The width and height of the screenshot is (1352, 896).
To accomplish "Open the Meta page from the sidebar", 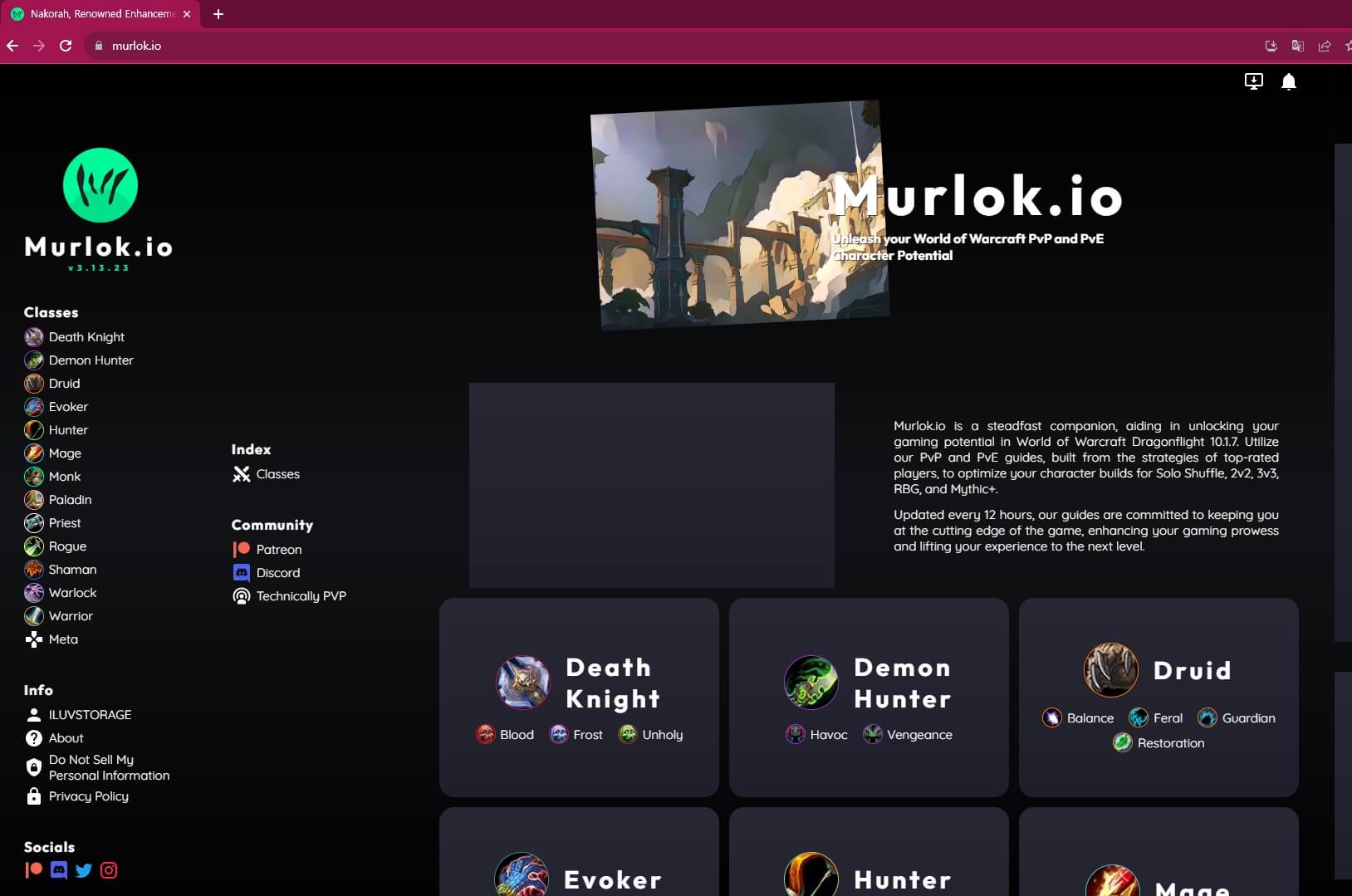I will (51, 639).
